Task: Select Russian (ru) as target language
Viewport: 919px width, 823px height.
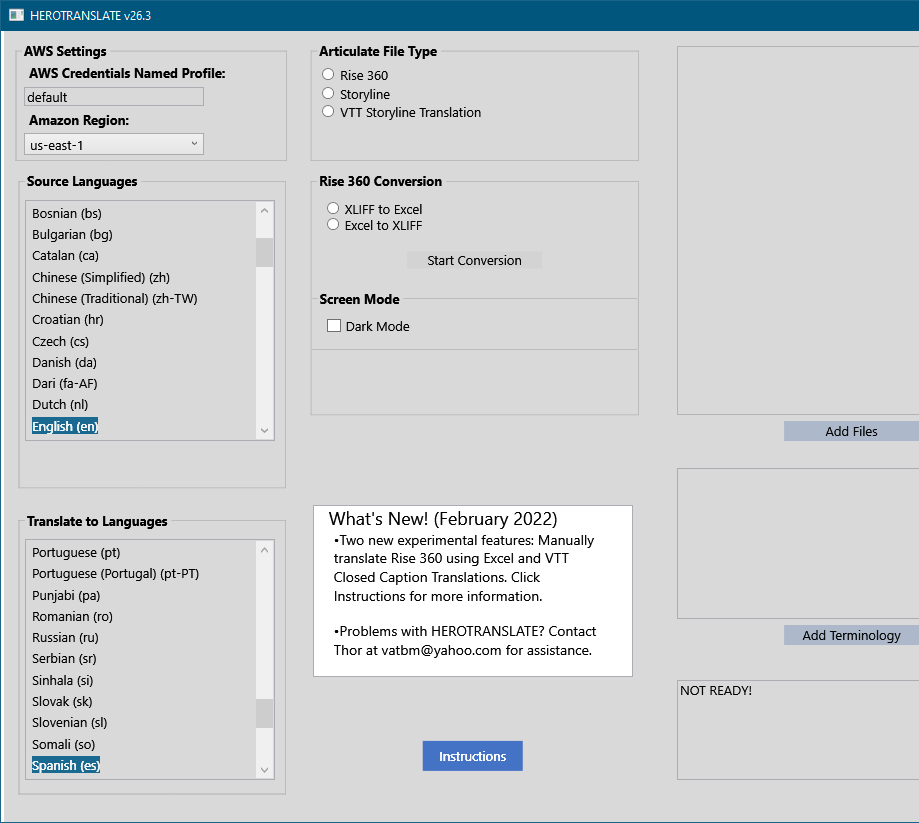Action: click(x=65, y=638)
